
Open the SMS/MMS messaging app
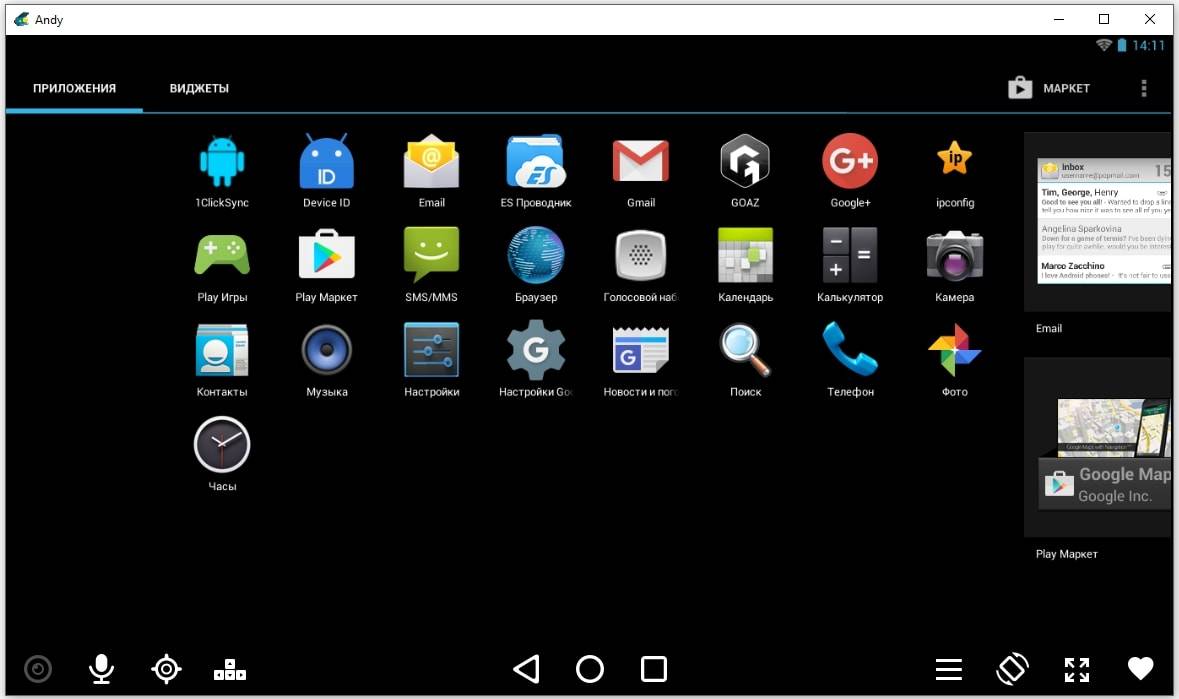pyautogui.click(x=432, y=256)
